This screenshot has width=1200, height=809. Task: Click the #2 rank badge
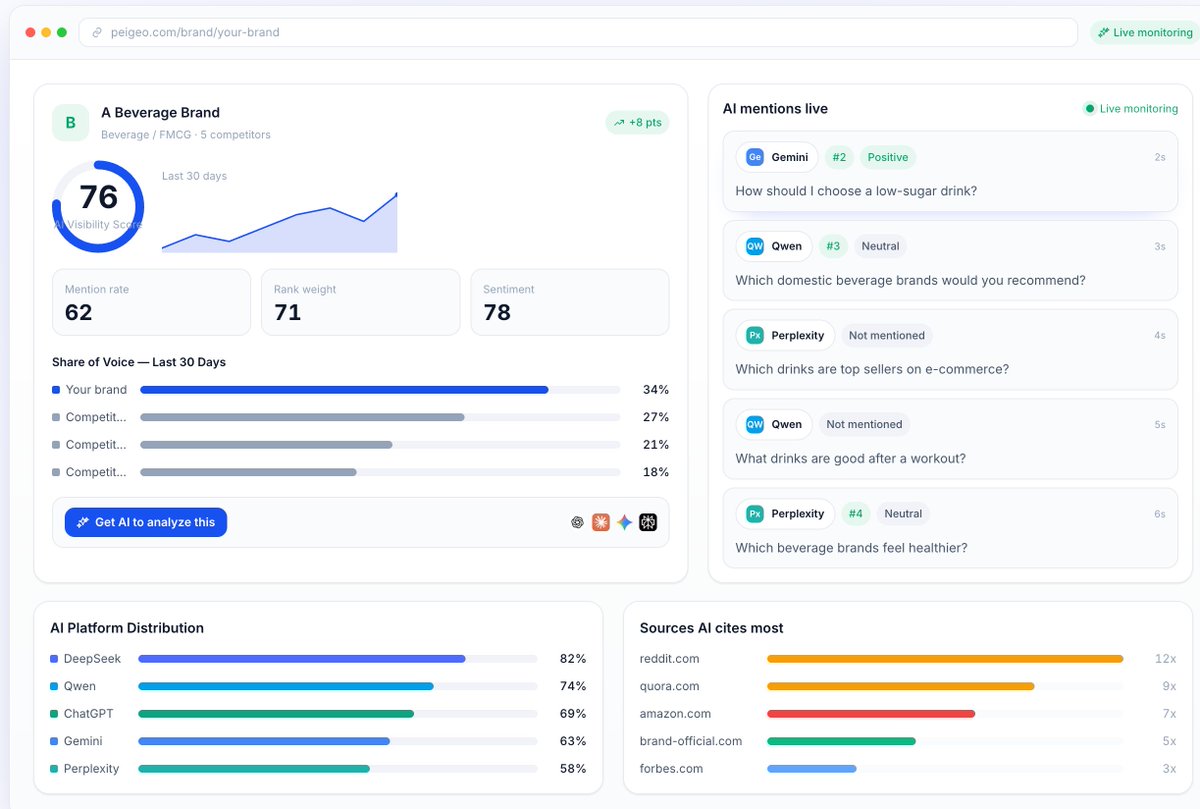[839, 157]
